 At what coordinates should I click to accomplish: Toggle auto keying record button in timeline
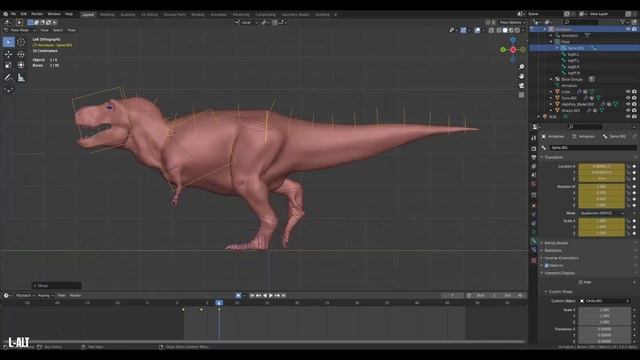238,296
